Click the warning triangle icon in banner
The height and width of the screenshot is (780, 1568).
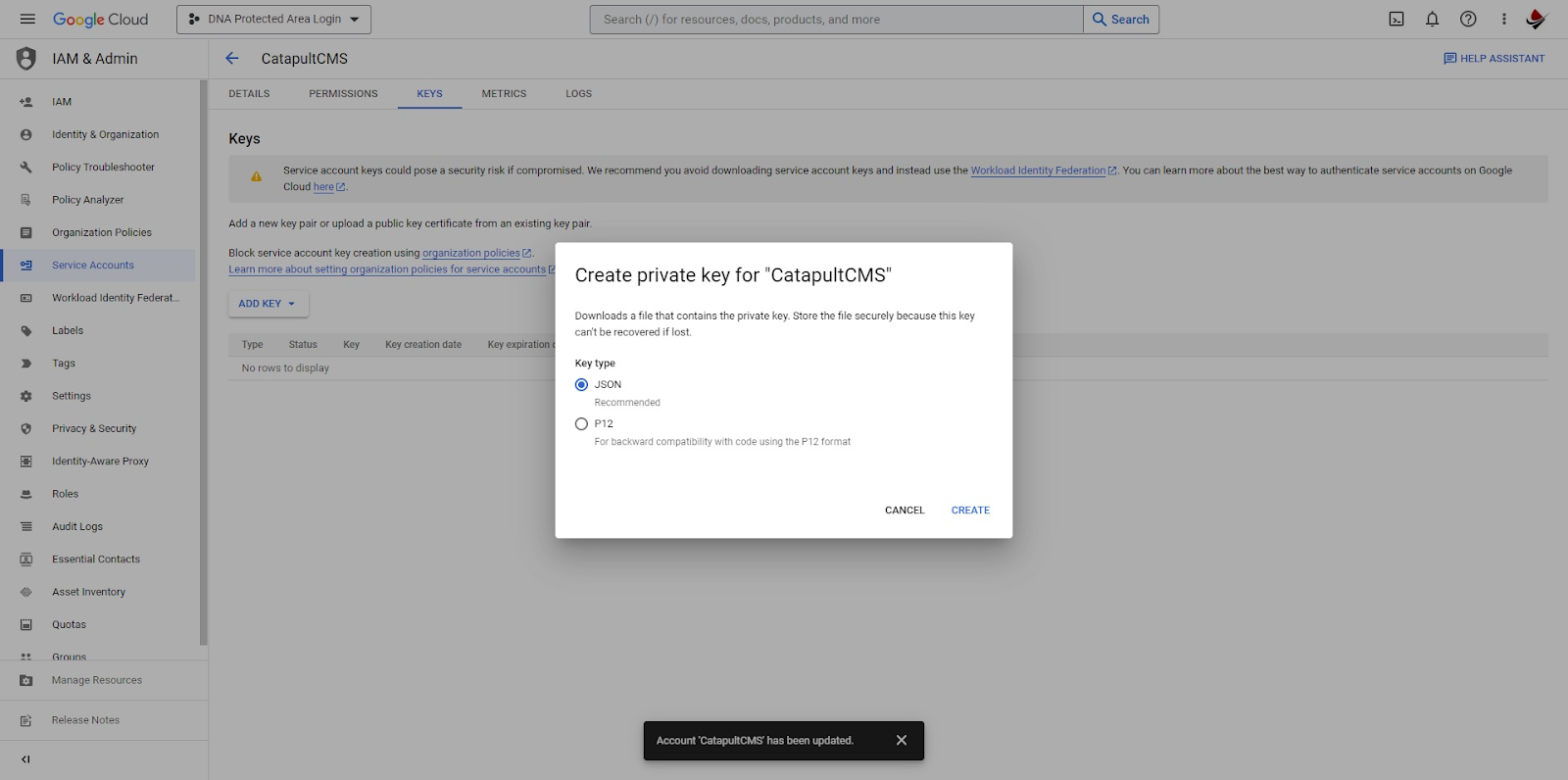pos(257,177)
